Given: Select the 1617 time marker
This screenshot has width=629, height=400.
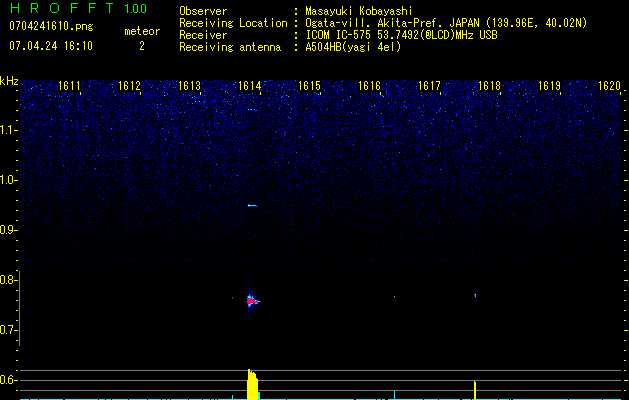Looking at the screenshot, I should (430, 87).
